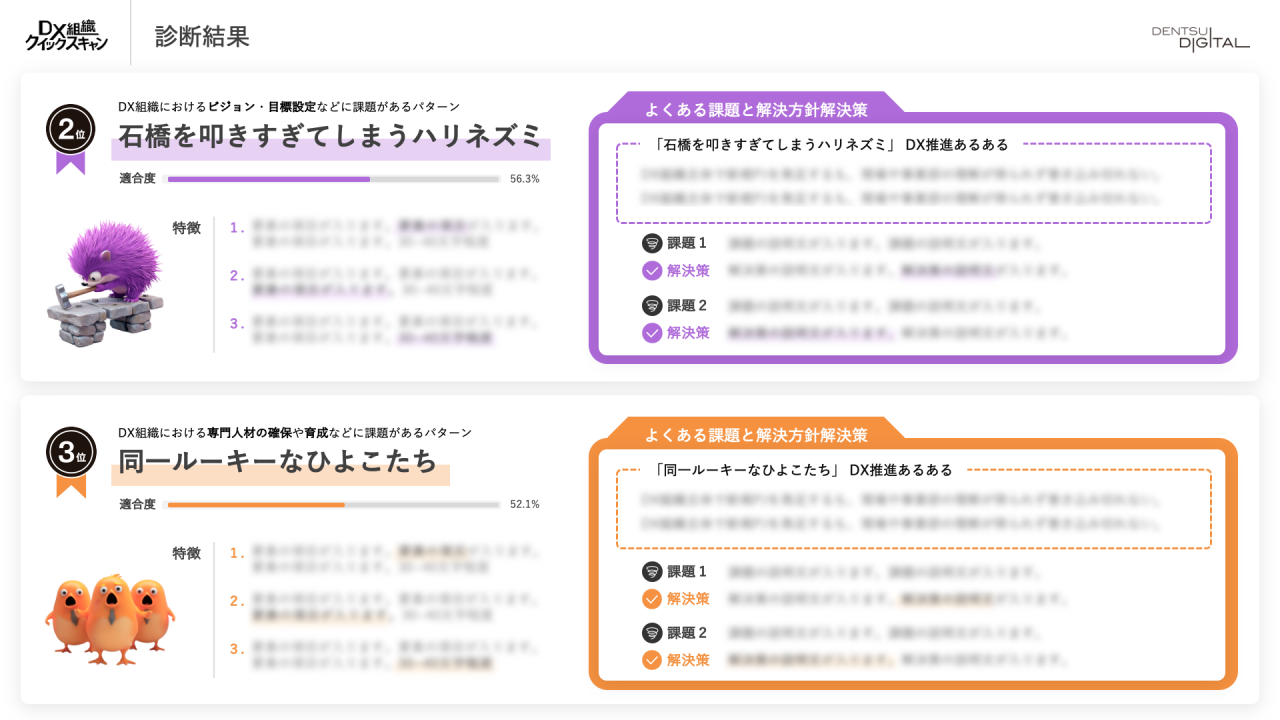Select the 2位 rank badge
This screenshot has width=1280, height=720.
pos(71,131)
